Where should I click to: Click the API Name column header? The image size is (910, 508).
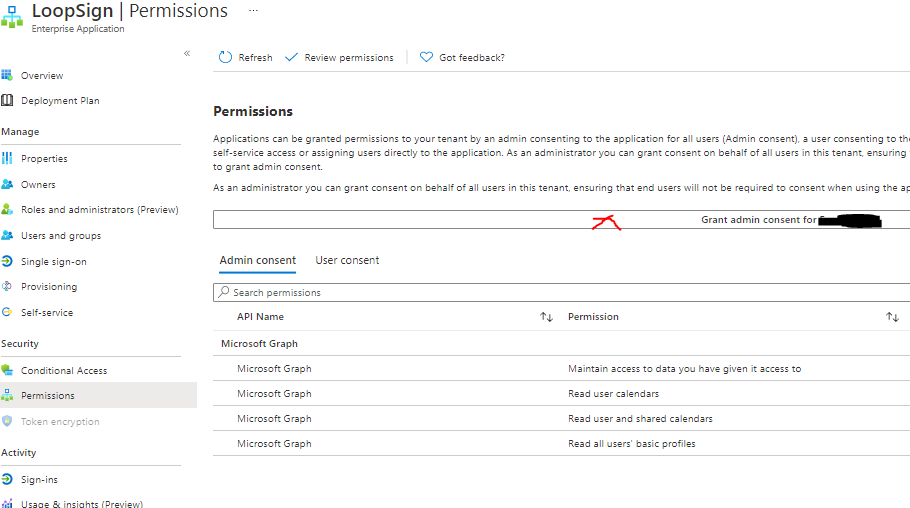pyautogui.click(x=260, y=316)
